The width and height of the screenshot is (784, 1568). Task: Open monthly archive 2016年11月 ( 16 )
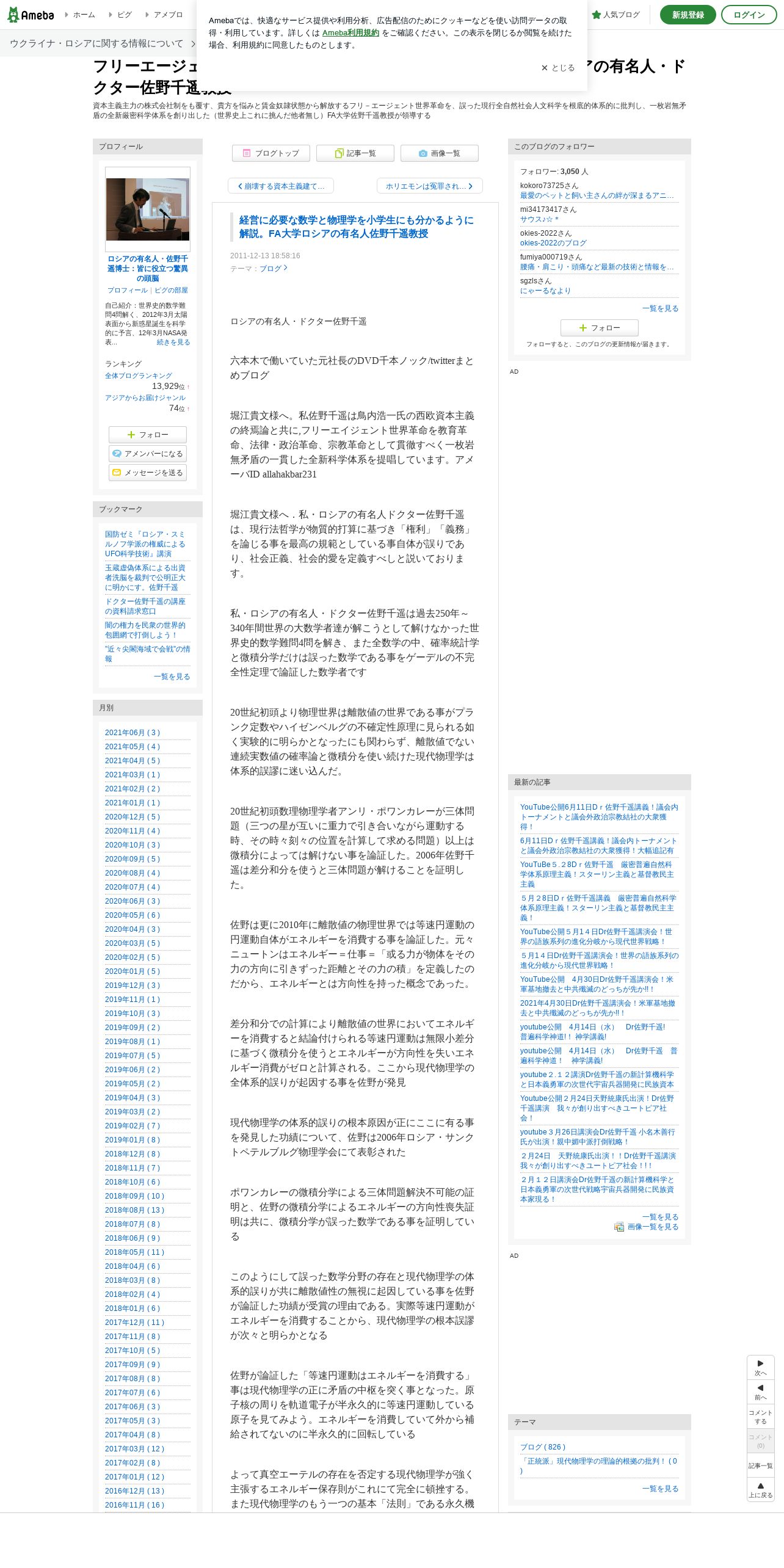click(x=135, y=1505)
